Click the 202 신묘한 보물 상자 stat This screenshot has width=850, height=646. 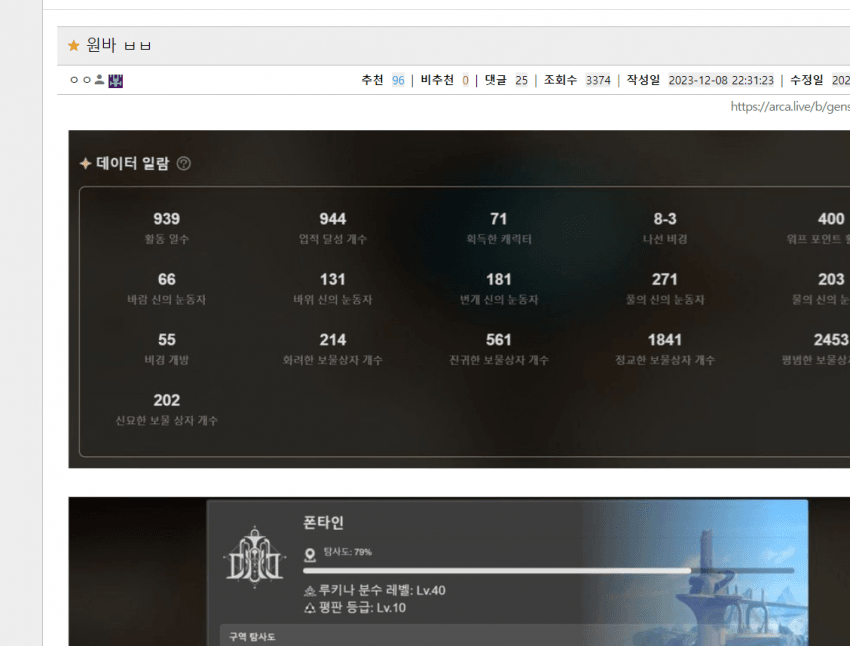(166, 409)
